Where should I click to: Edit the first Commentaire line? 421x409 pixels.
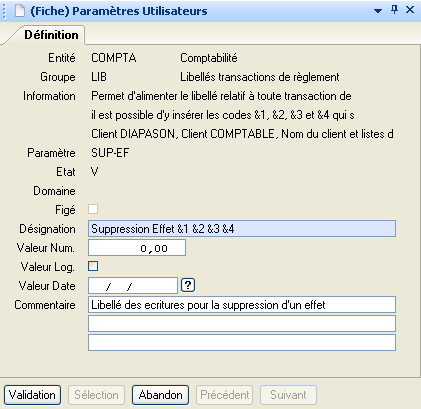[x=242, y=305]
